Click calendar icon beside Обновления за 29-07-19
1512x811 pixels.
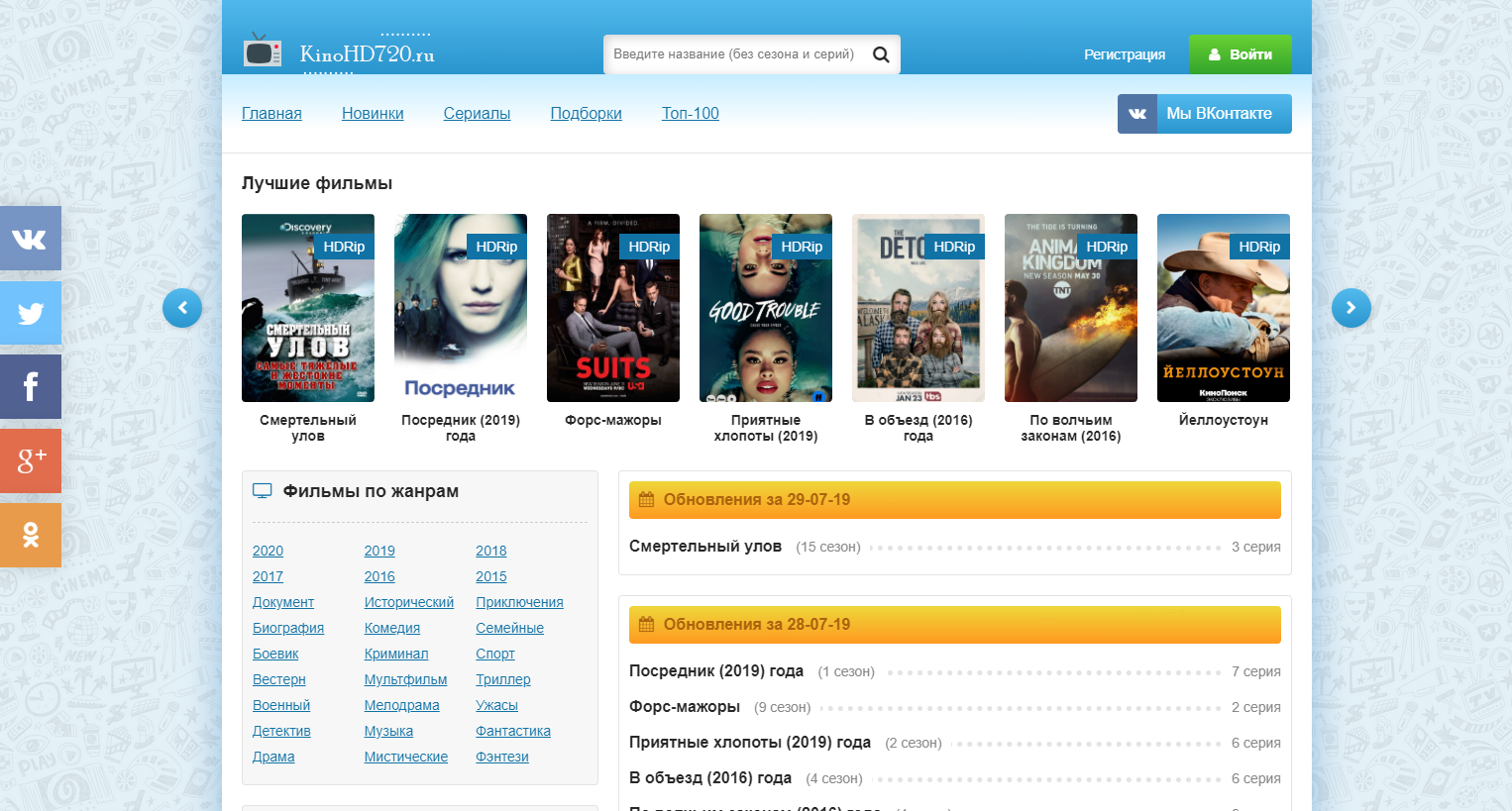click(646, 499)
